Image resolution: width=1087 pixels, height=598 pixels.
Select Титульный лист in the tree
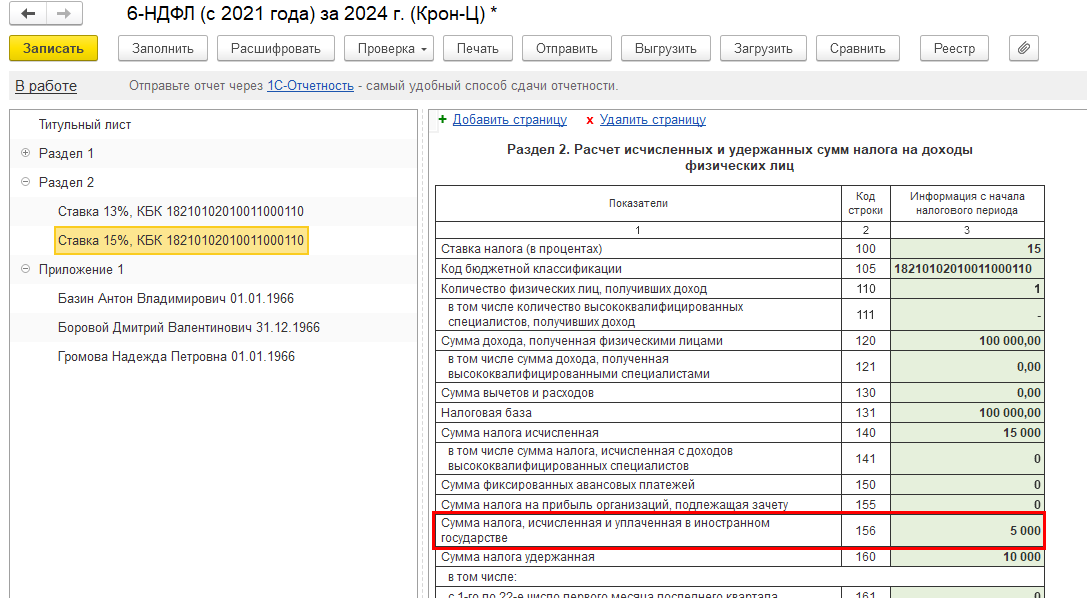(x=85, y=125)
